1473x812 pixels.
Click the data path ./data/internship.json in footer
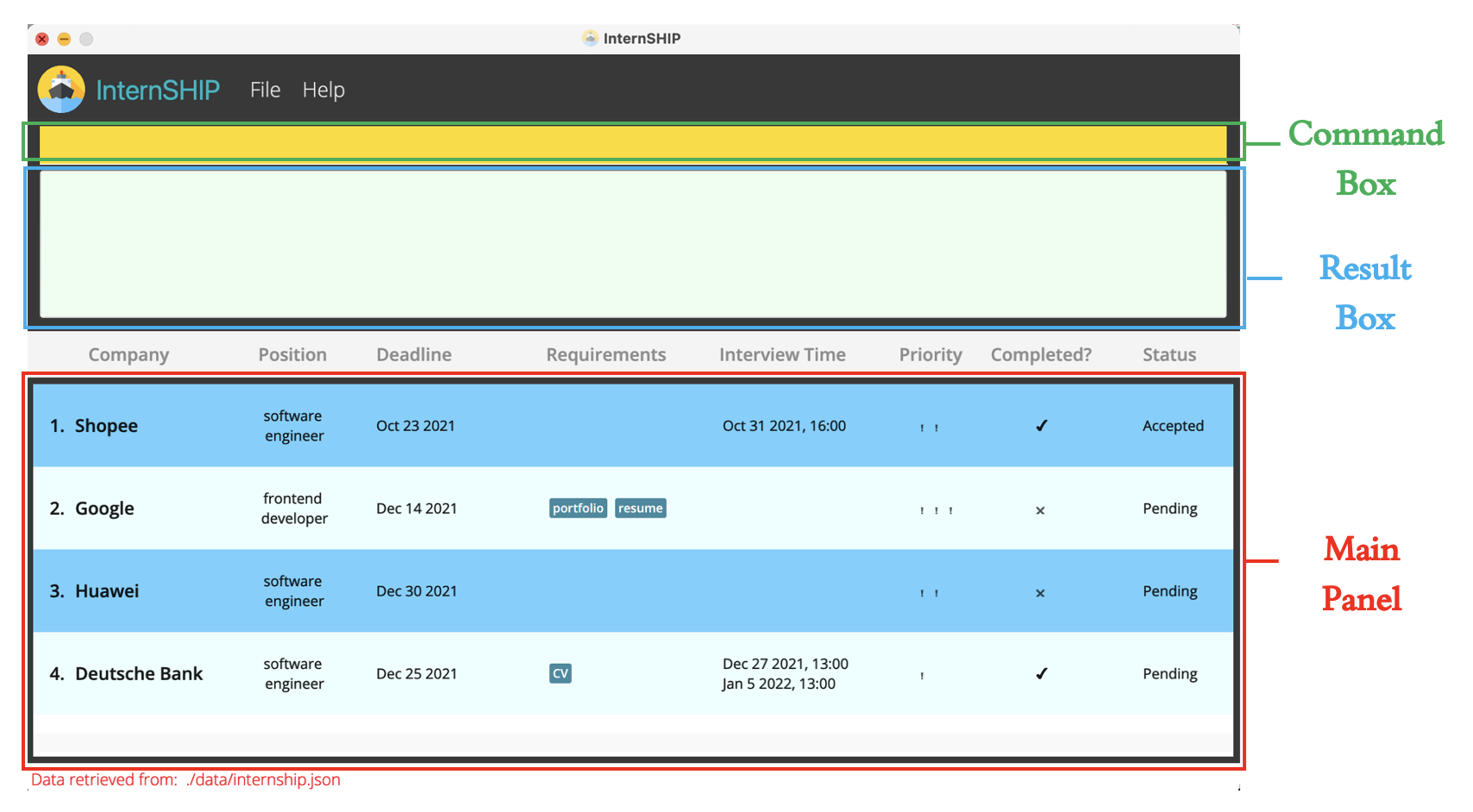263,779
